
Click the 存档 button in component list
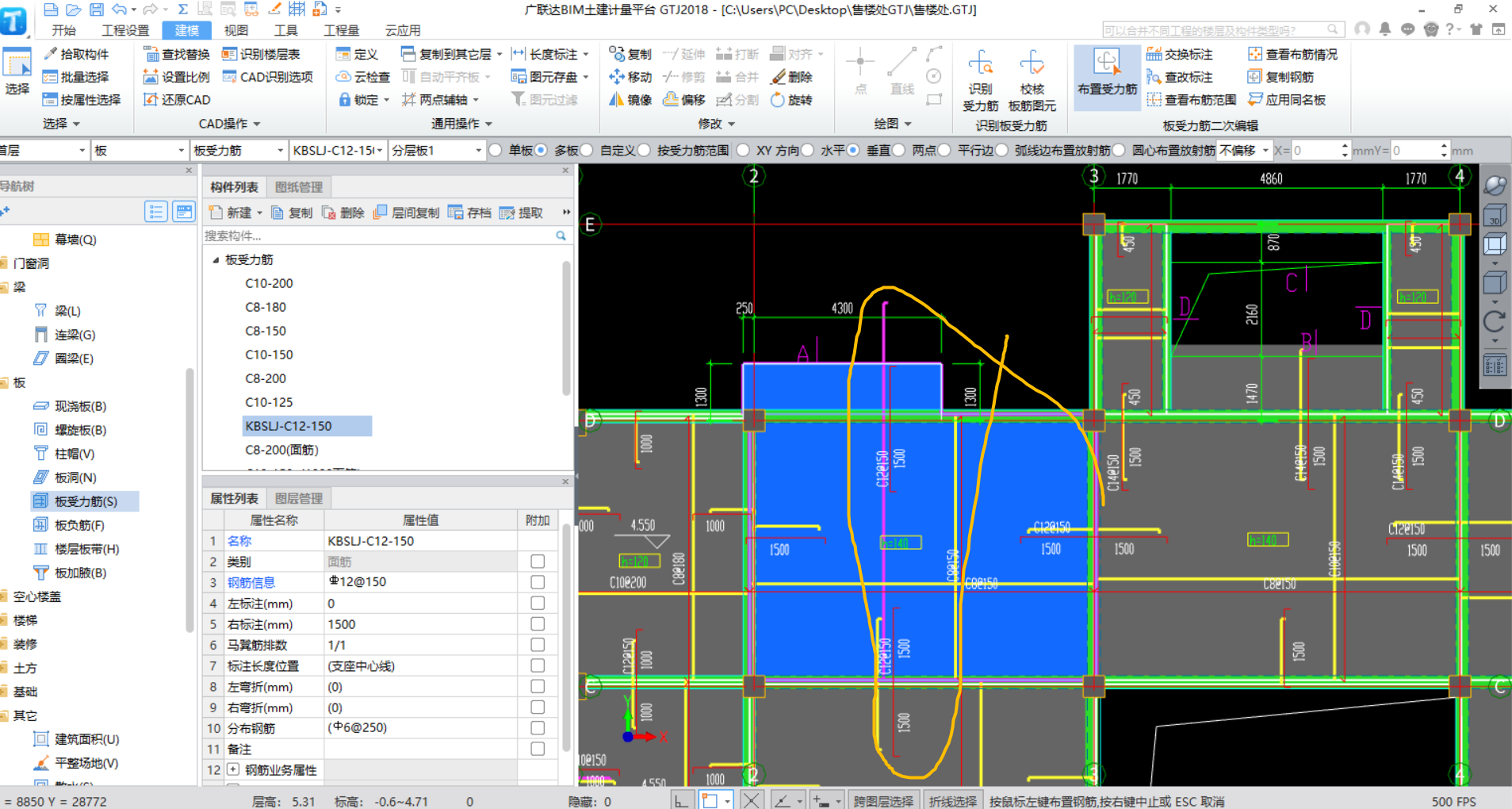(x=470, y=213)
